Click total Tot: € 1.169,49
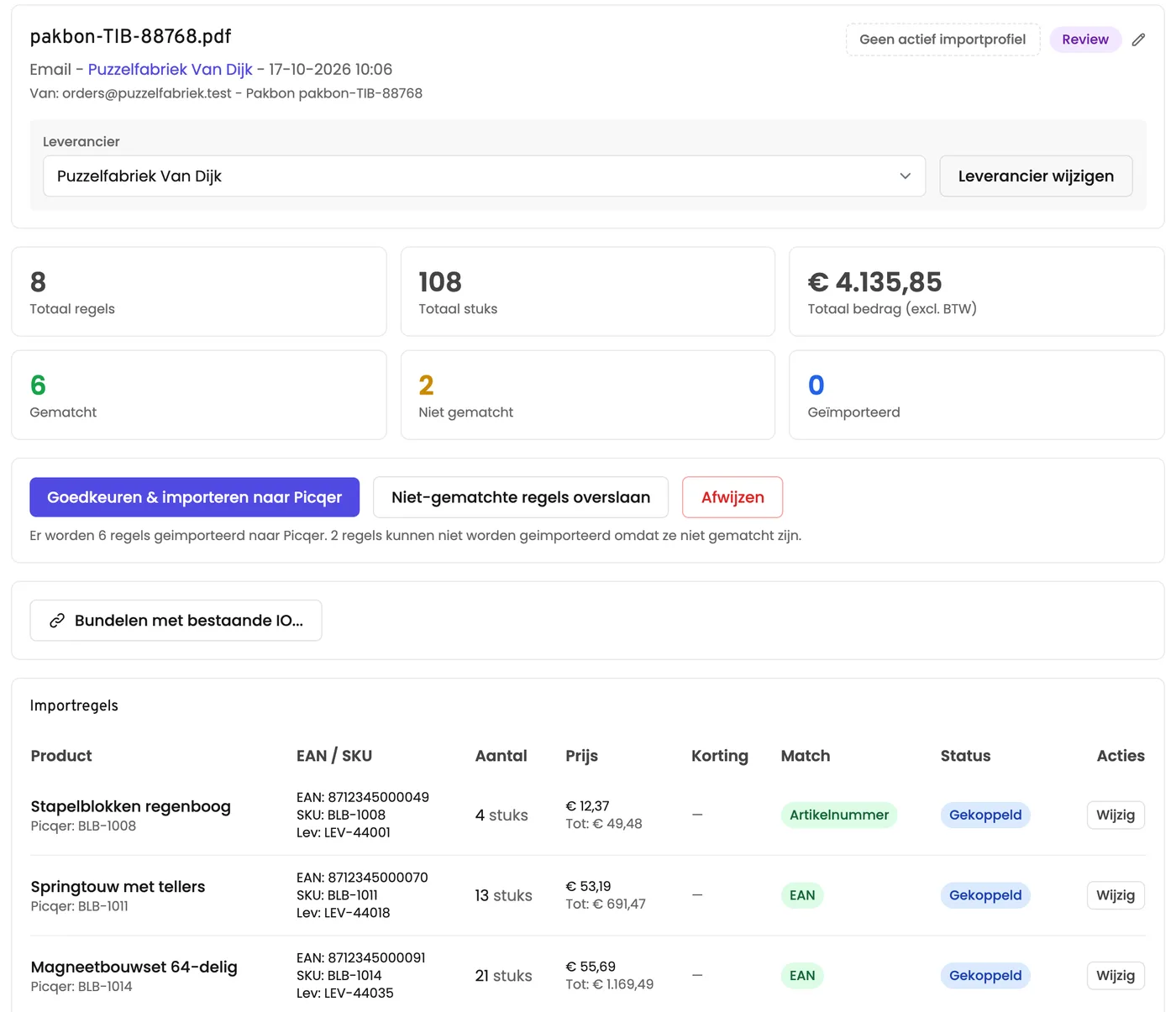The image size is (1176, 1012). pyautogui.click(x=610, y=984)
